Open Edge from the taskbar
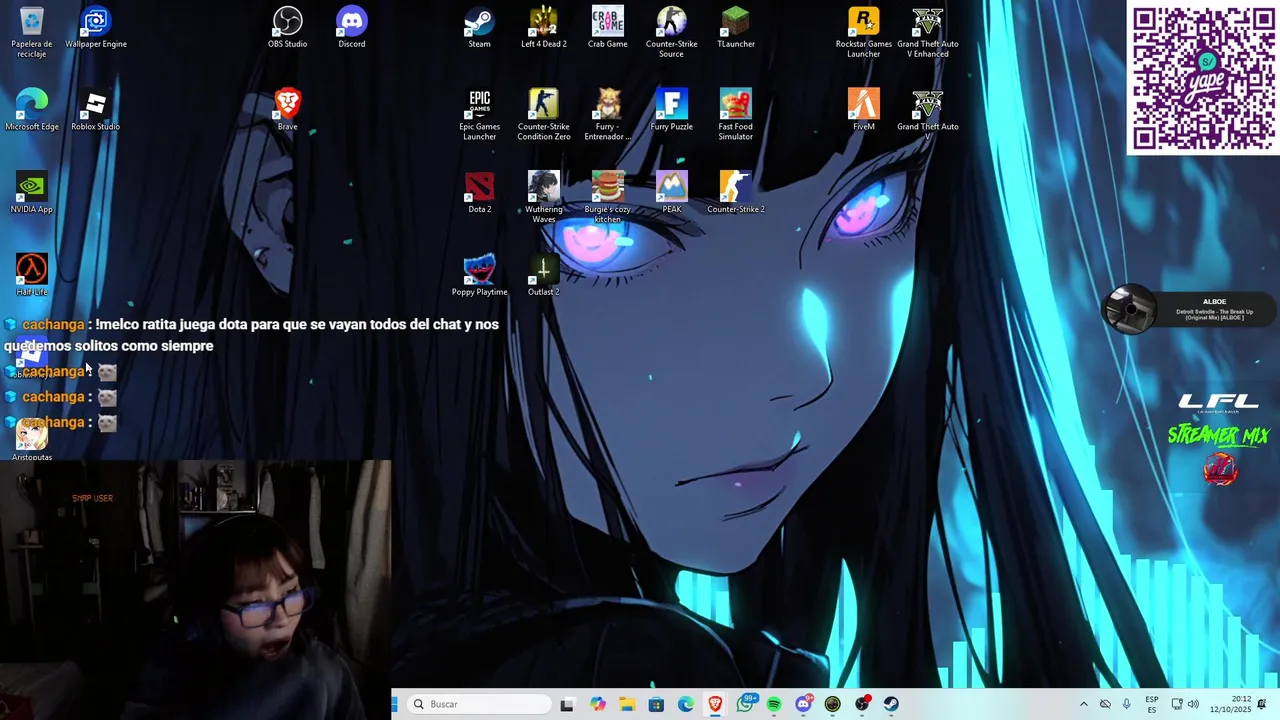The image size is (1280, 720). [x=686, y=704]
